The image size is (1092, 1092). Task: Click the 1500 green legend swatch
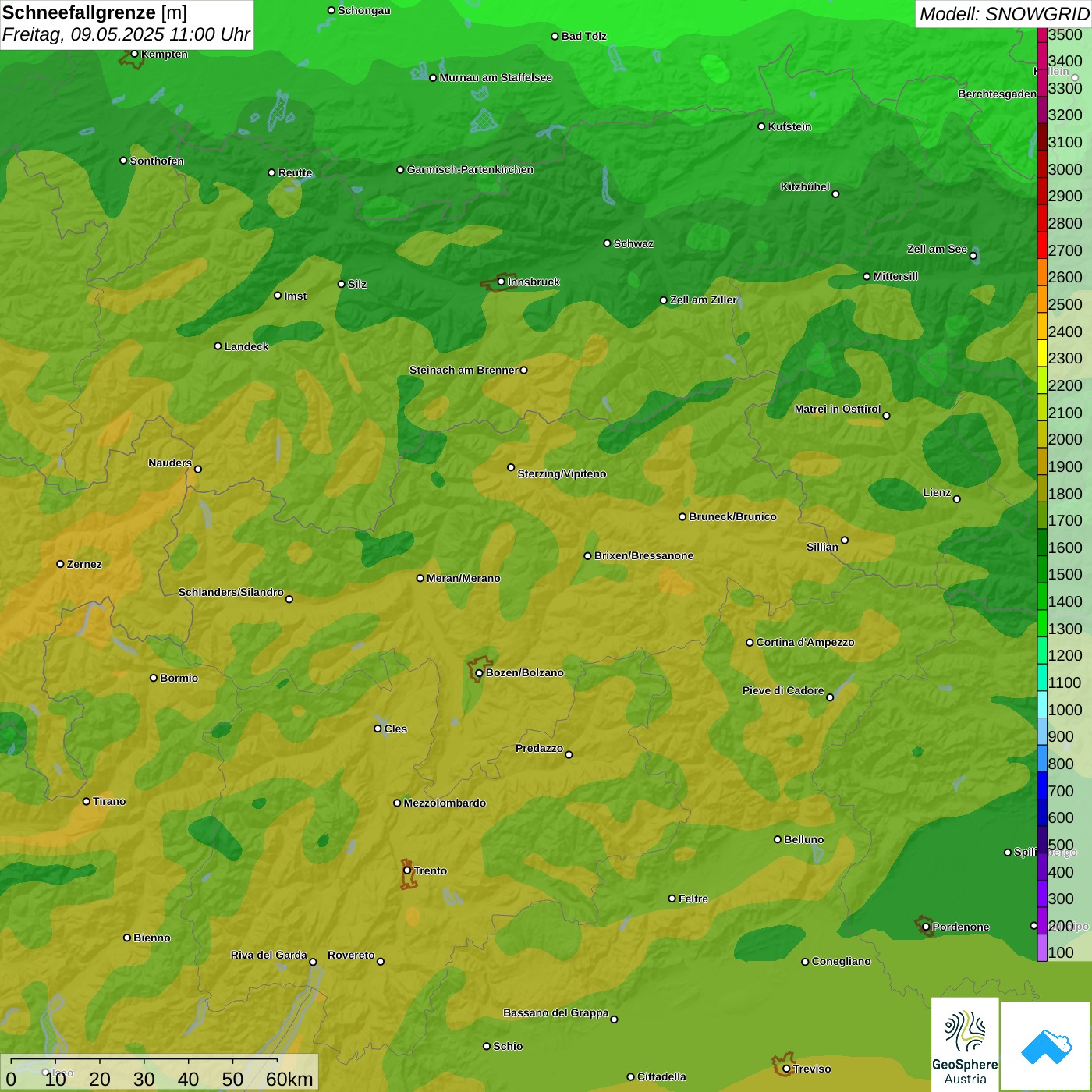coord(1042,569)
